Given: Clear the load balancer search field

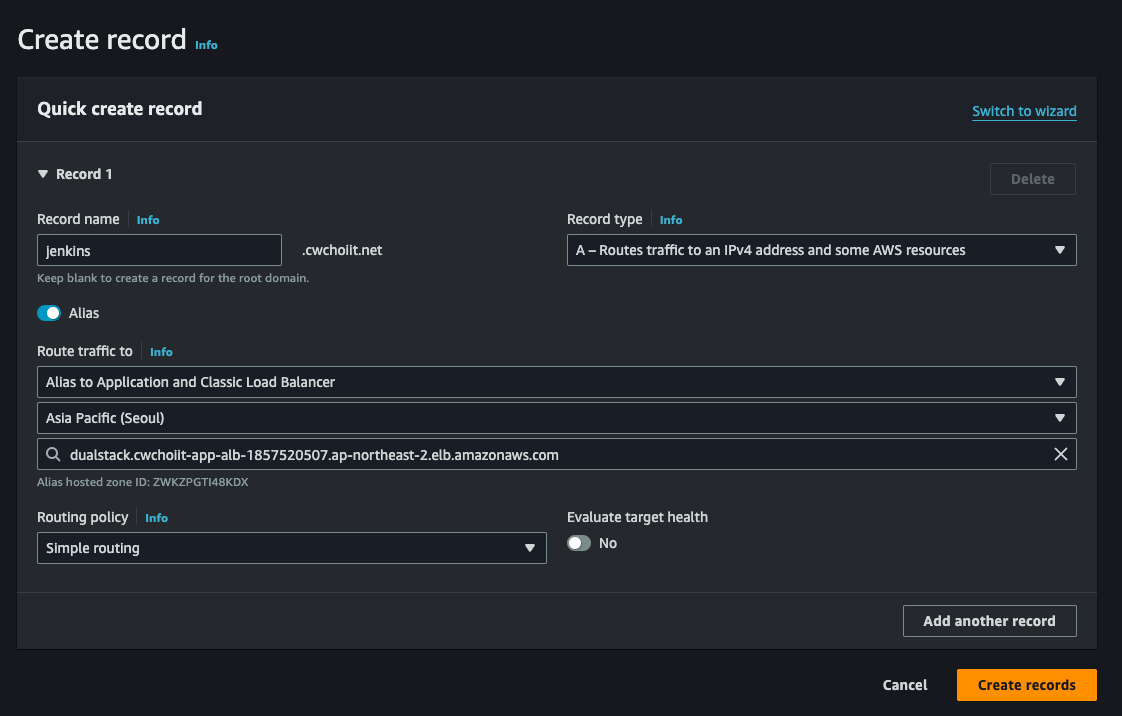Looking at the screenshot, I should 1060,454.
